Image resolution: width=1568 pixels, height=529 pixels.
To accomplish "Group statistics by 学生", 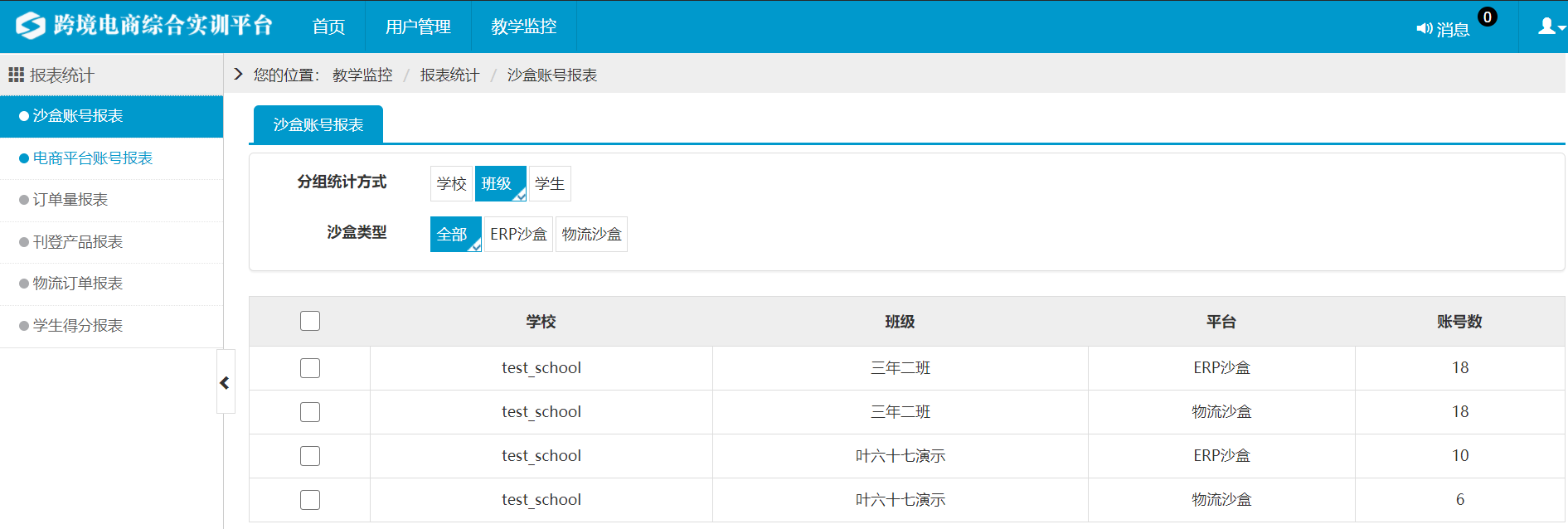I will (549, 184).
